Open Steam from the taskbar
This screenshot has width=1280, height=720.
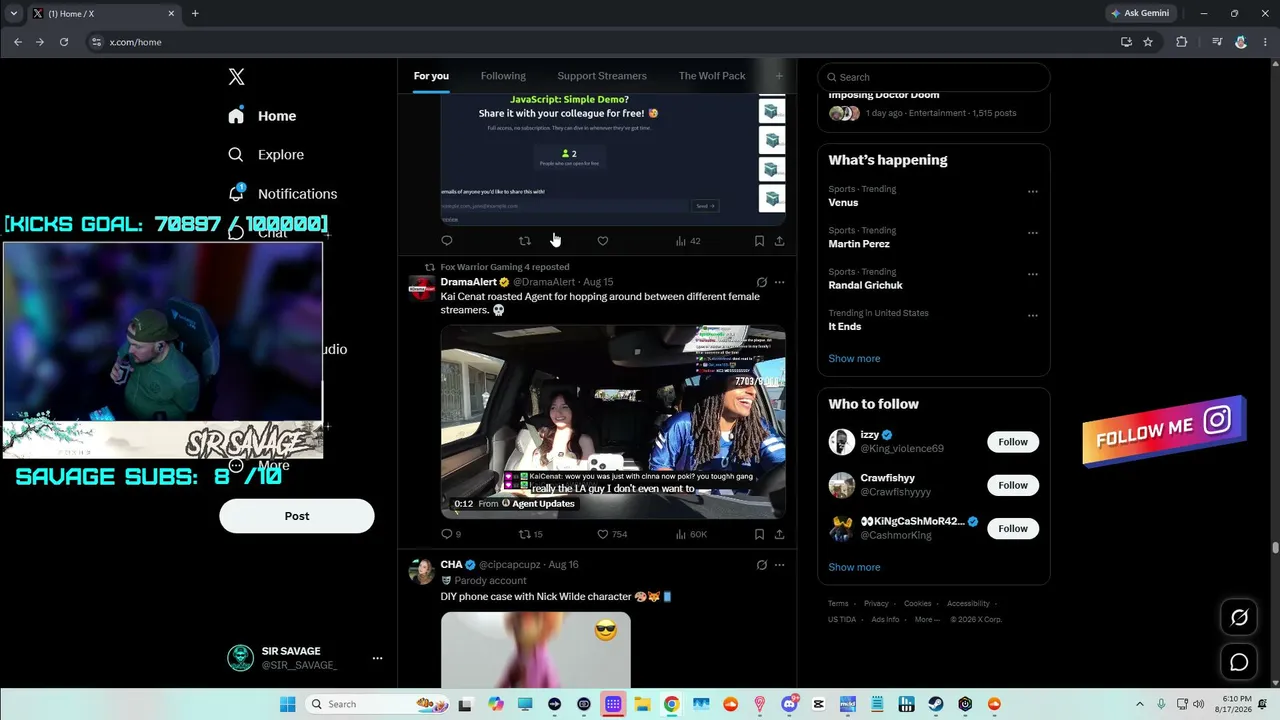[x=936, y=704]
